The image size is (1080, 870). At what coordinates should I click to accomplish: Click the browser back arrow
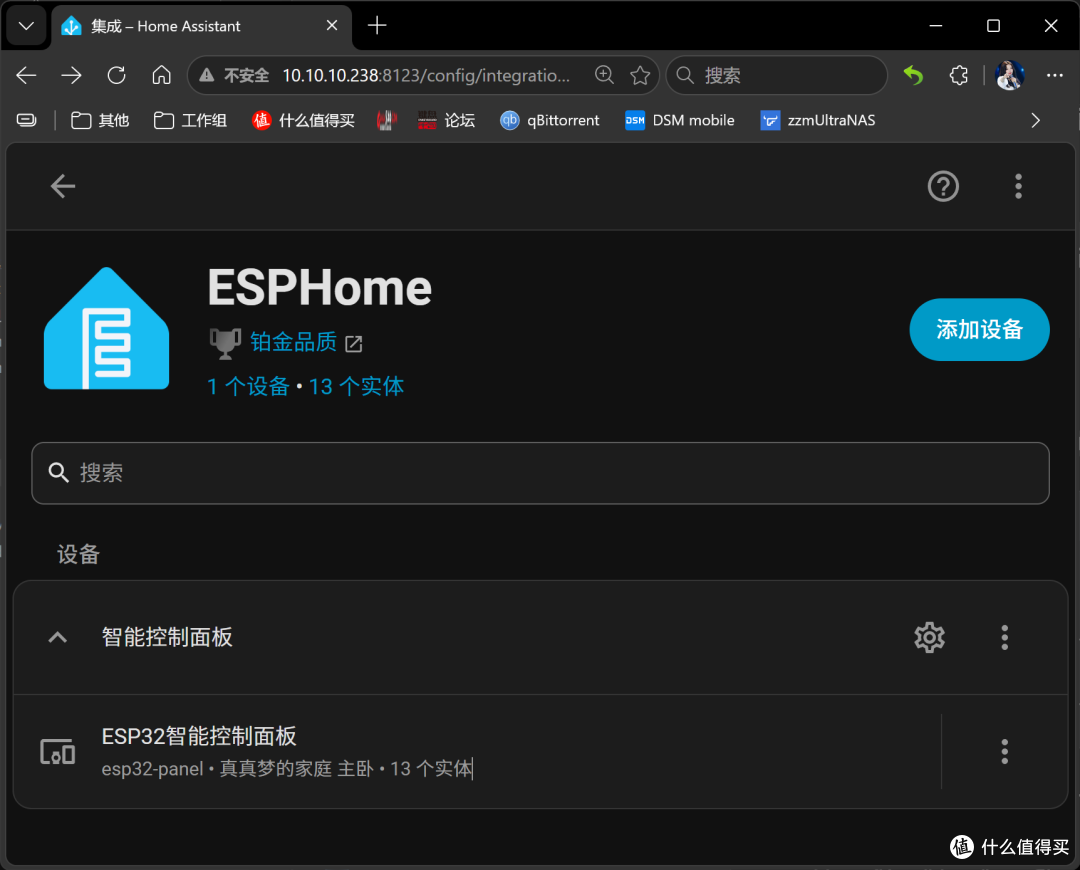tap(26, 75)
